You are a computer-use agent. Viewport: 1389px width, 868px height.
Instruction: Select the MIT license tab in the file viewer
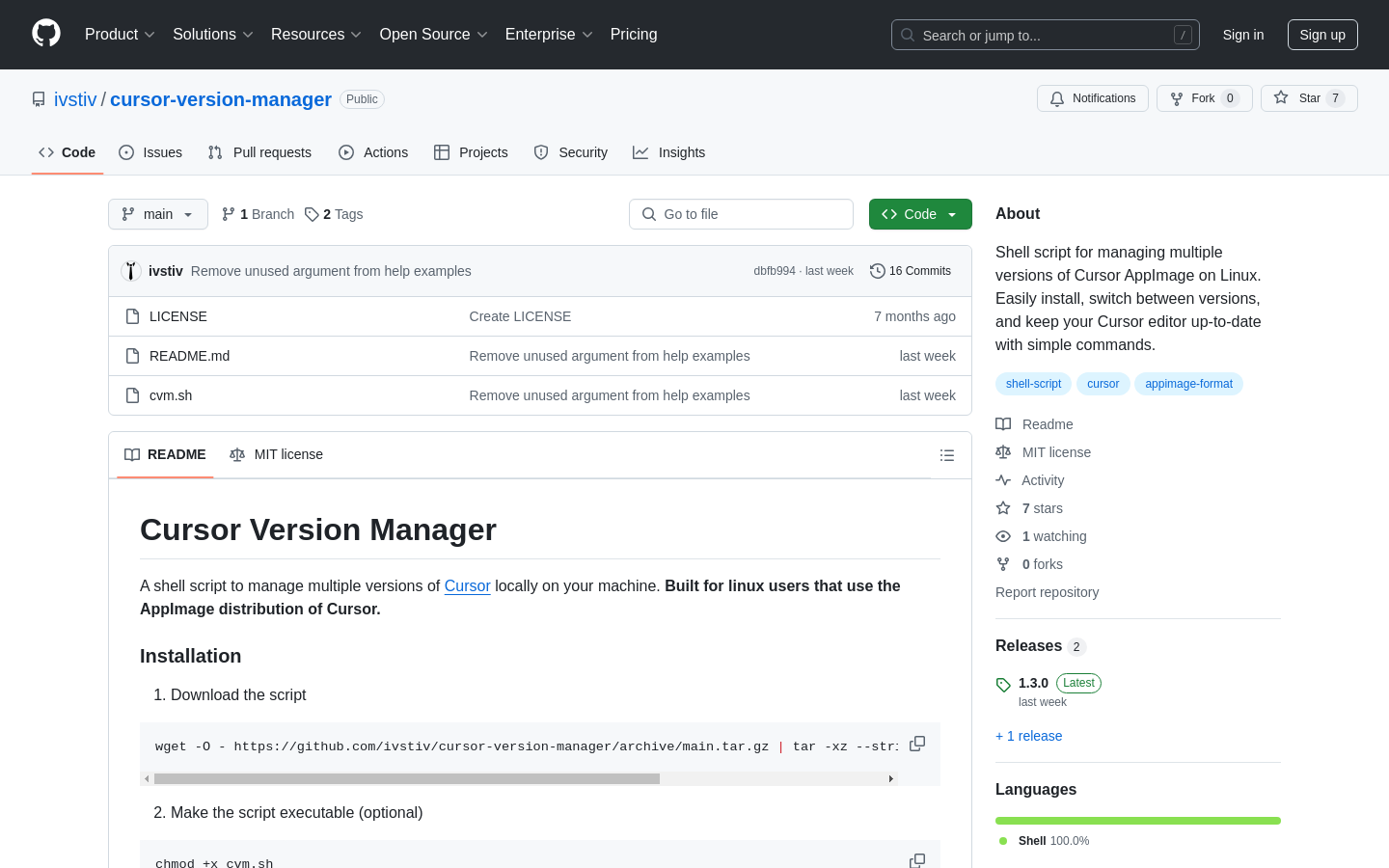coord(276,454)
